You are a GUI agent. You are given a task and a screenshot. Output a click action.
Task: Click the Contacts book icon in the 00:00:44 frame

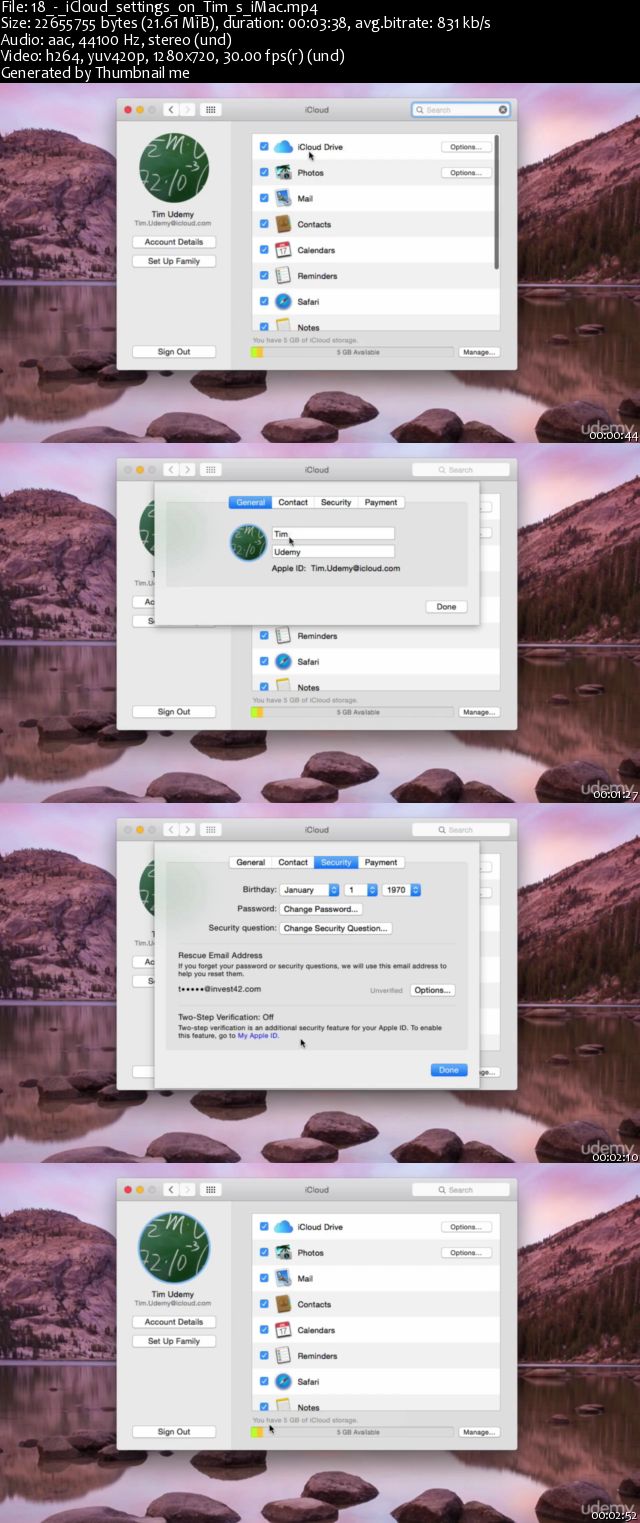tap(283, 224)
